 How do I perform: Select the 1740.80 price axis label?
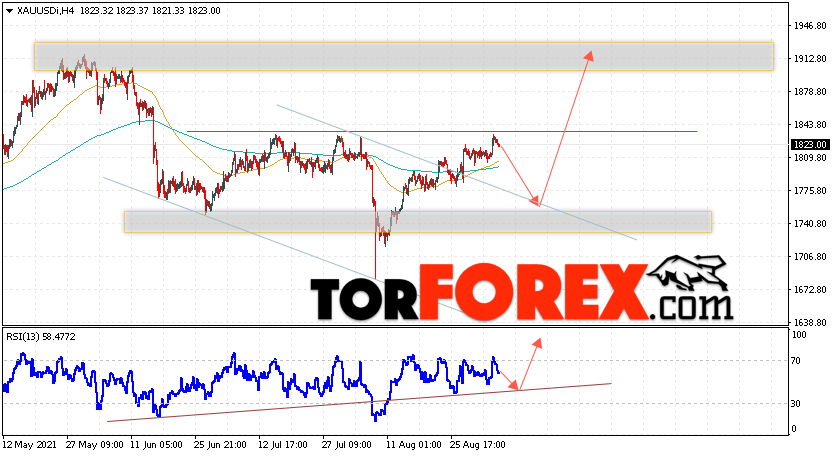810,223
